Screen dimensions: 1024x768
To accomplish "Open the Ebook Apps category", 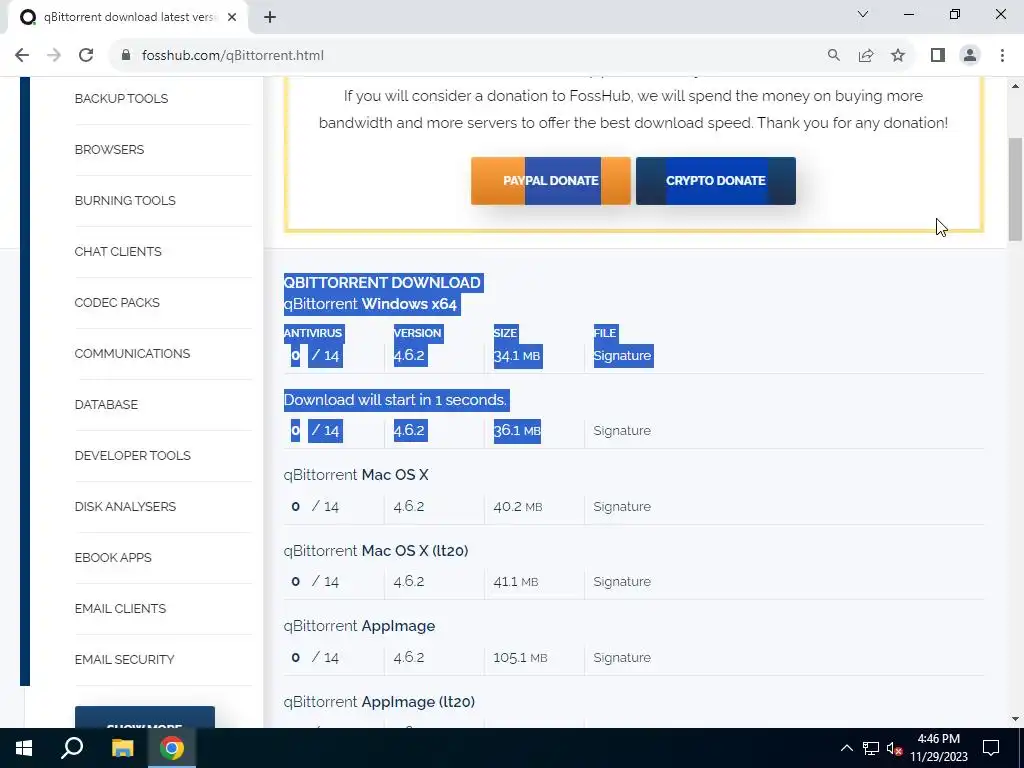I will pyautogui.click(x=113, y=557).
